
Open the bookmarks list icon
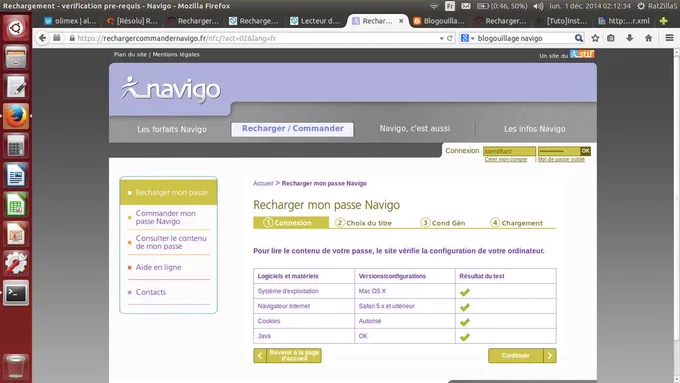click(x=611, y=38)
